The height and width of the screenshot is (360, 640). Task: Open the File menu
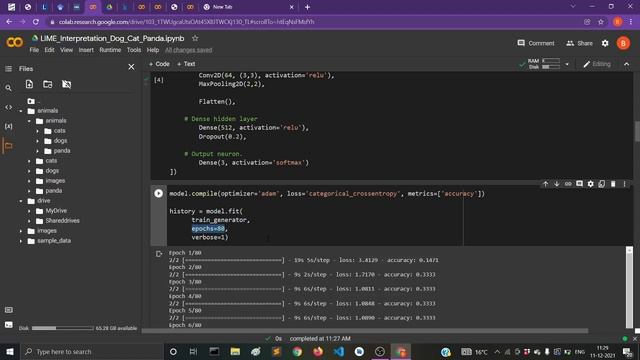pos(34,50)
